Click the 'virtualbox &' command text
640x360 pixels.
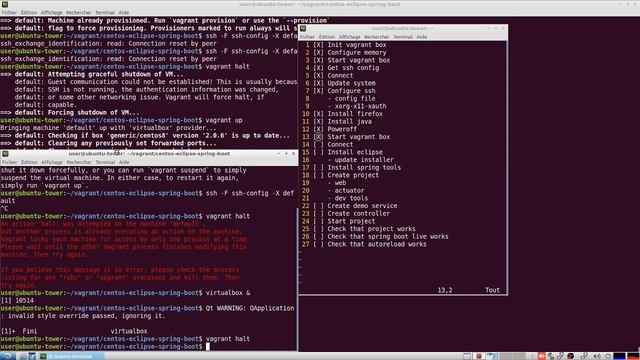pyautogui.click(x=228, y=293)
